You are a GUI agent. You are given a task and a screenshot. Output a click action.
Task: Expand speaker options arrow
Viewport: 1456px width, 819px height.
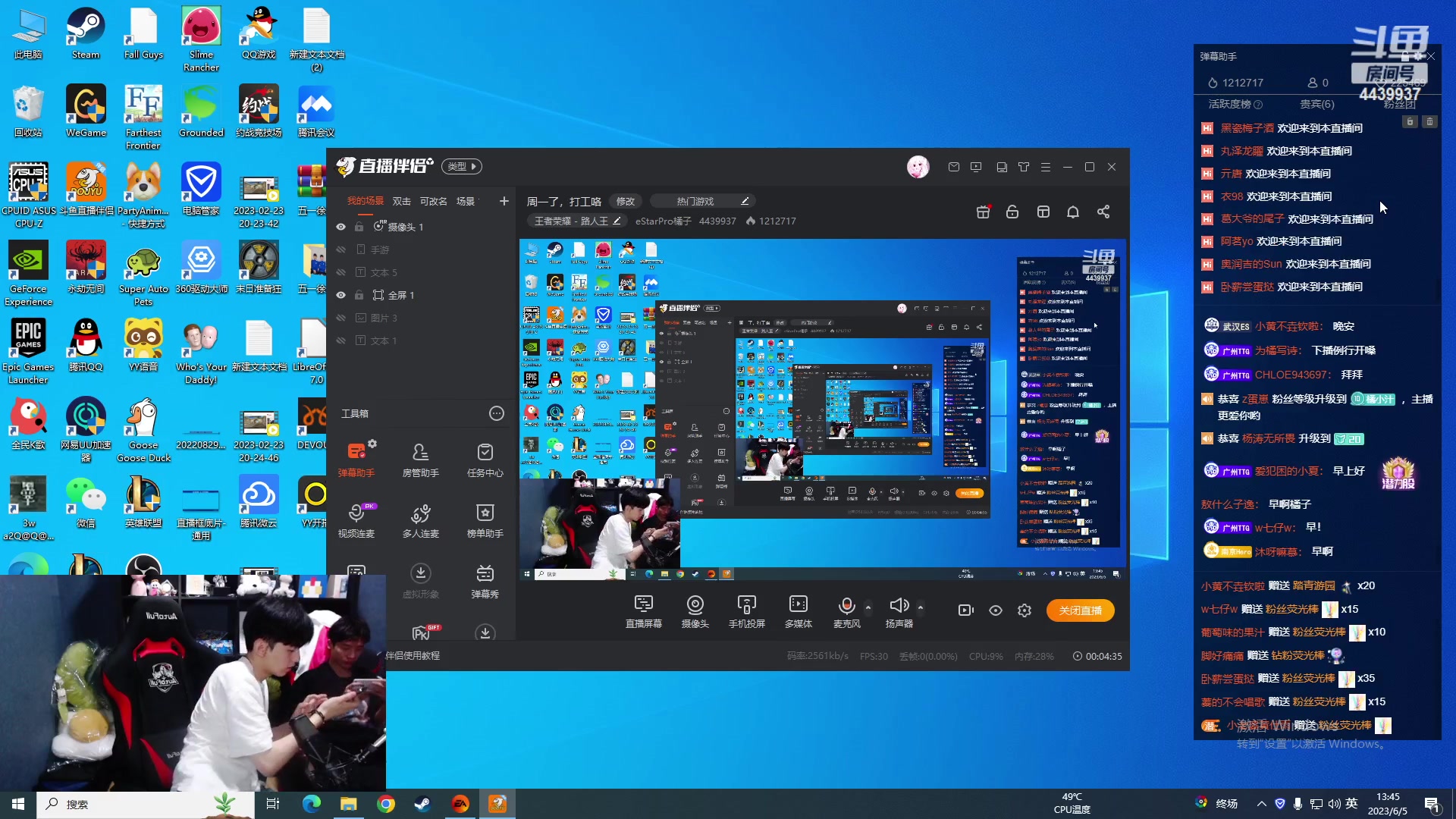(921, 607)
